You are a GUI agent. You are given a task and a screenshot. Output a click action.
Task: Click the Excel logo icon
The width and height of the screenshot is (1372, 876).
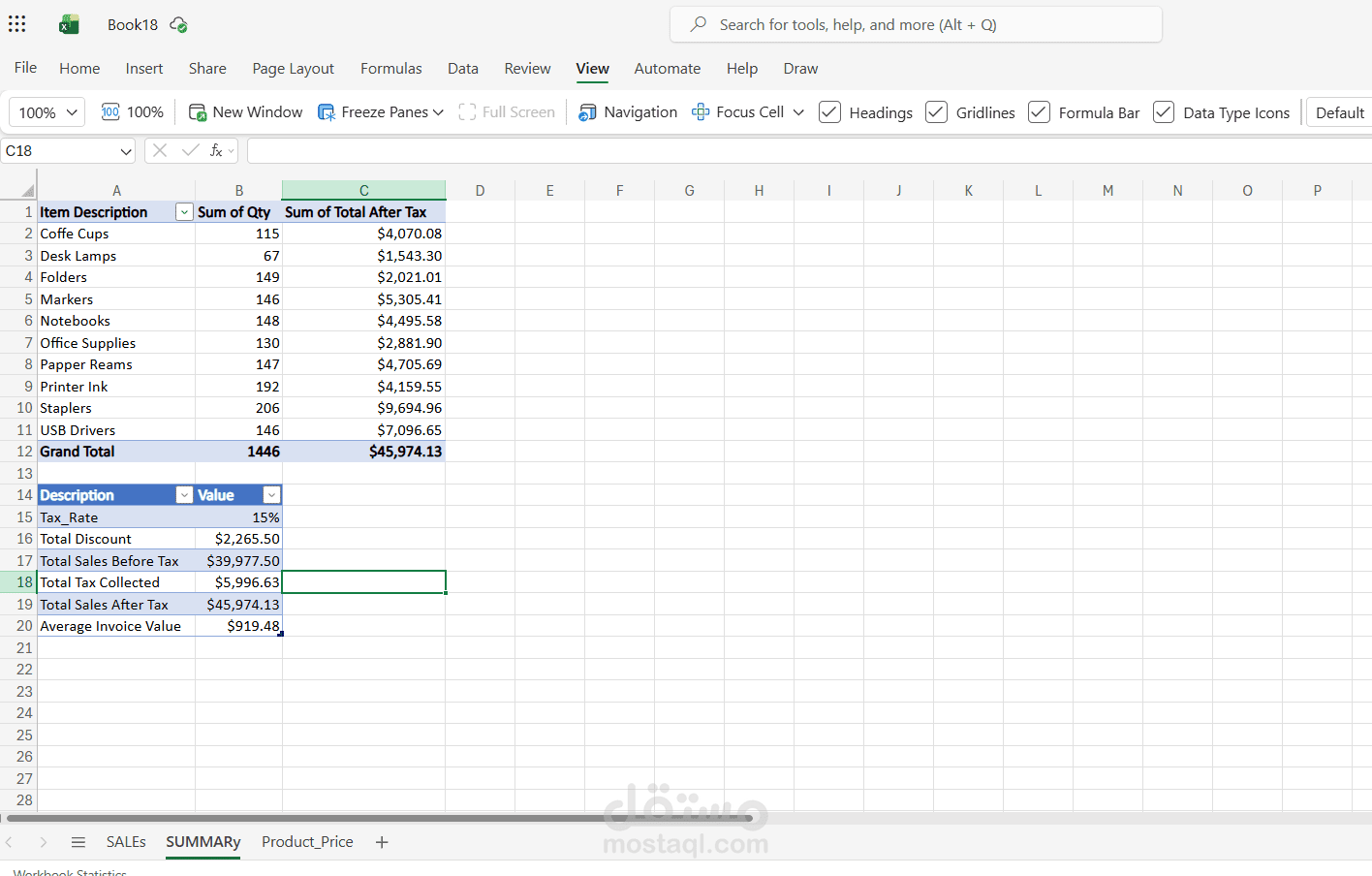(x=69, y=24)
